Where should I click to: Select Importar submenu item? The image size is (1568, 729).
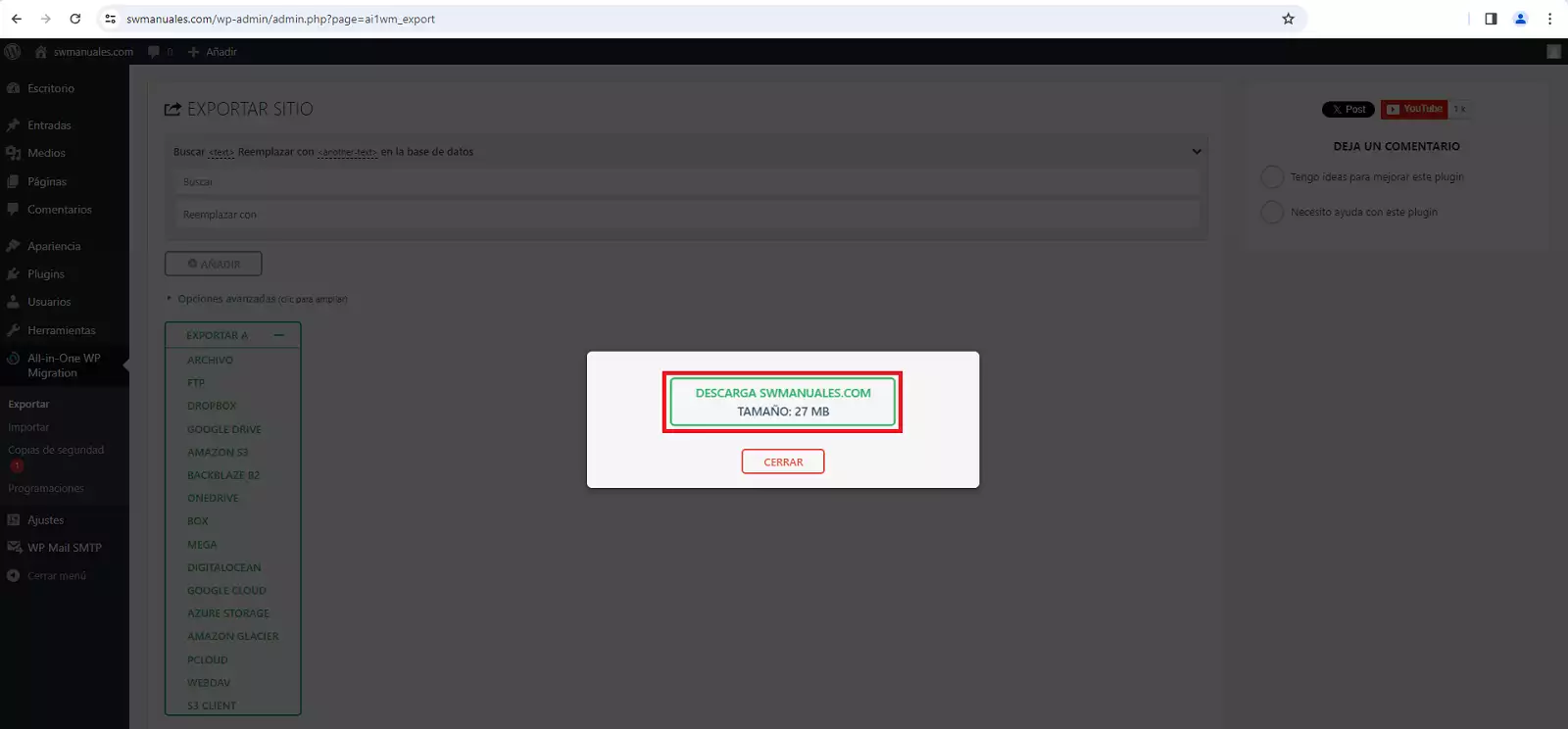pyautogui.click(x=28, y=427)
